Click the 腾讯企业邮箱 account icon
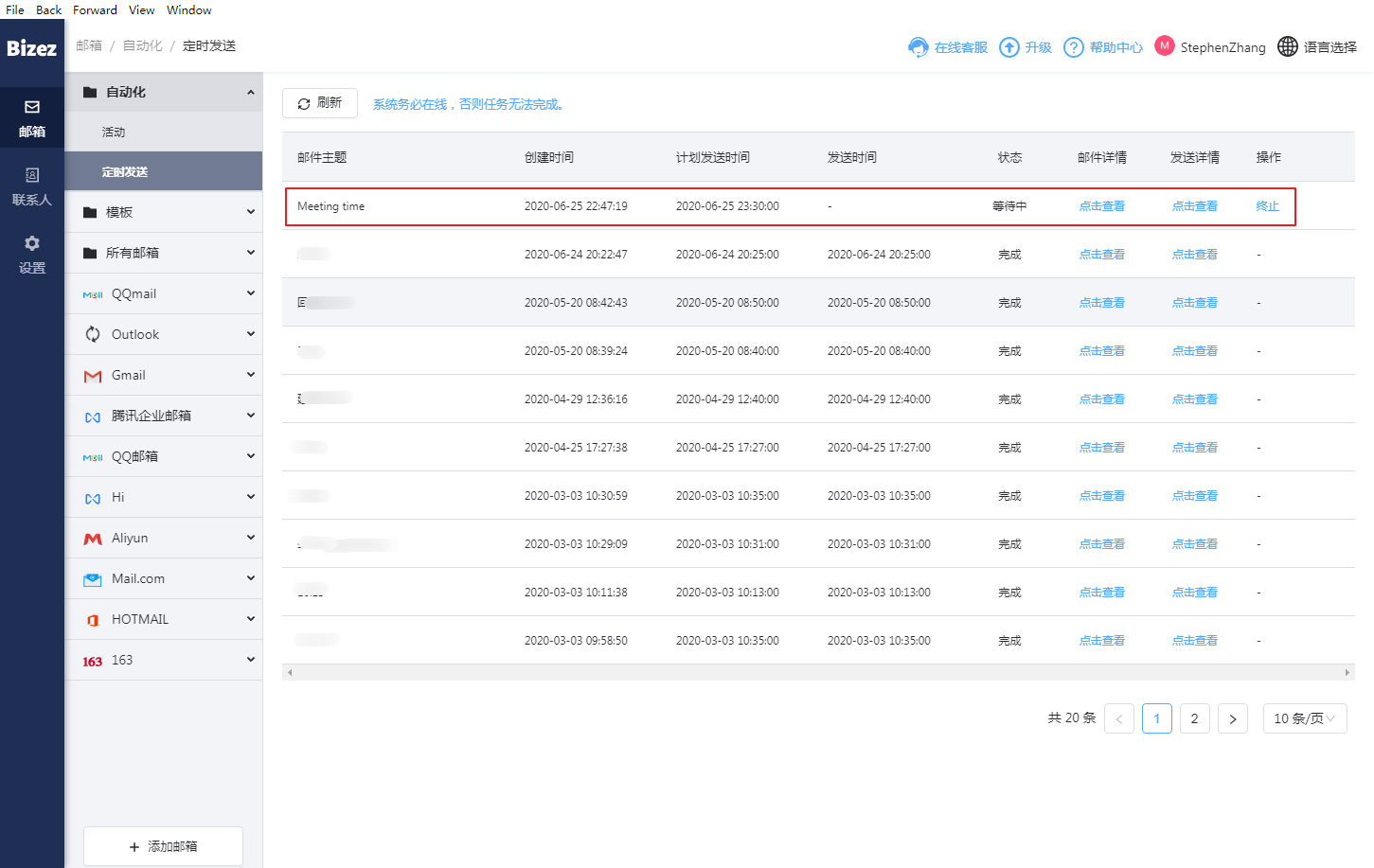 (x=93, y=416)
